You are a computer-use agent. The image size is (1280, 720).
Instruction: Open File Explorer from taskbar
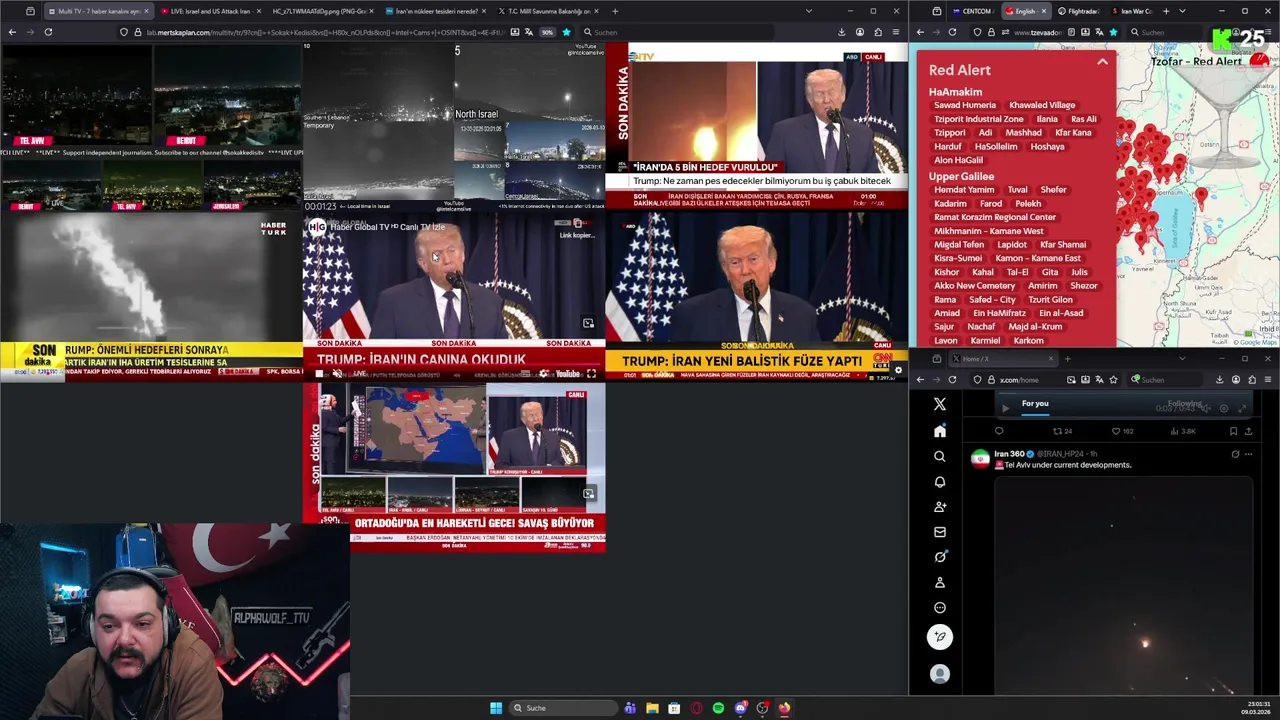pyautogui.click(x=652, y=708)
